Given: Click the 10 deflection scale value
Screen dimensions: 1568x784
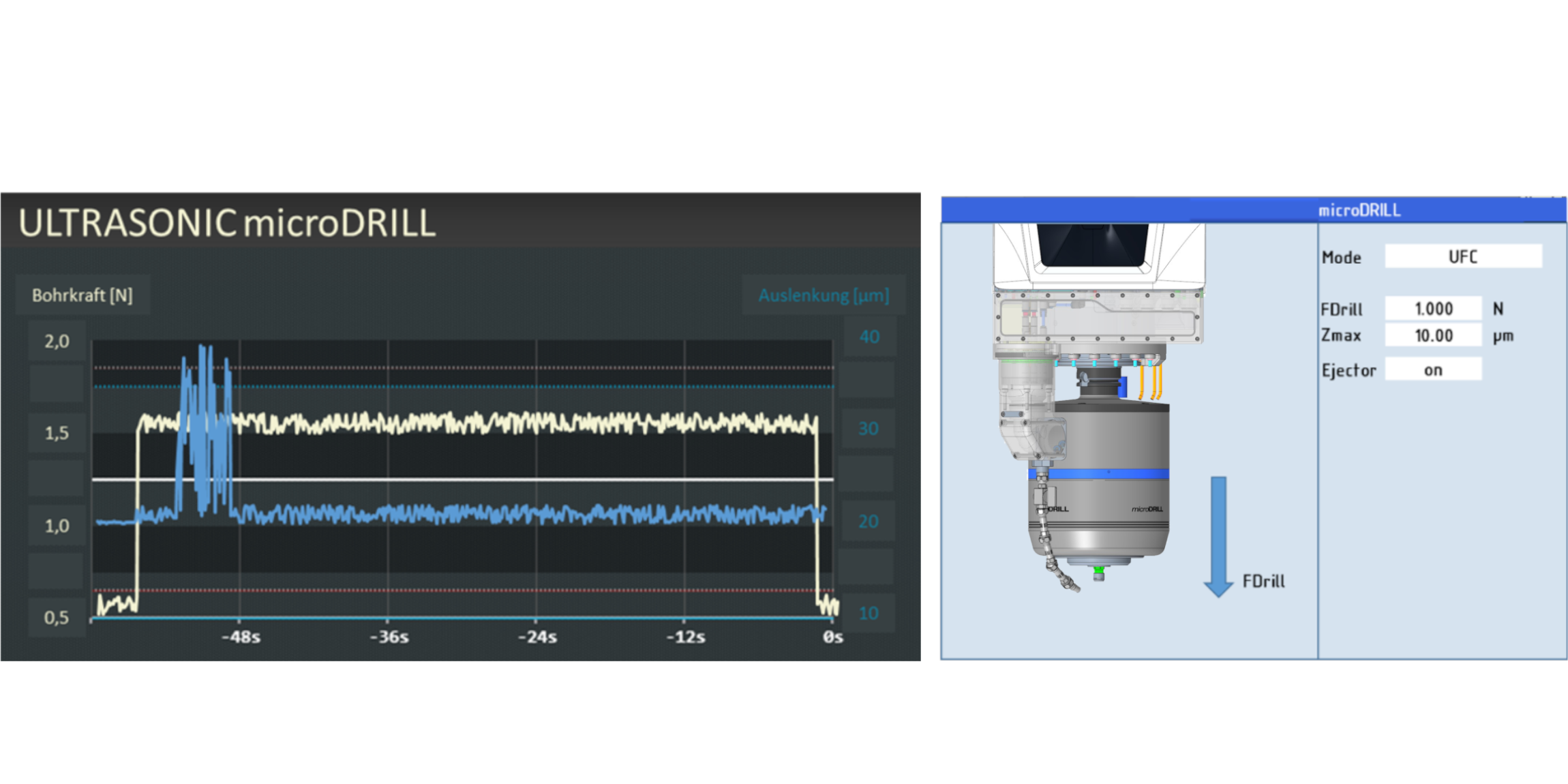Looking at the screenshot, I should (869, 613).
